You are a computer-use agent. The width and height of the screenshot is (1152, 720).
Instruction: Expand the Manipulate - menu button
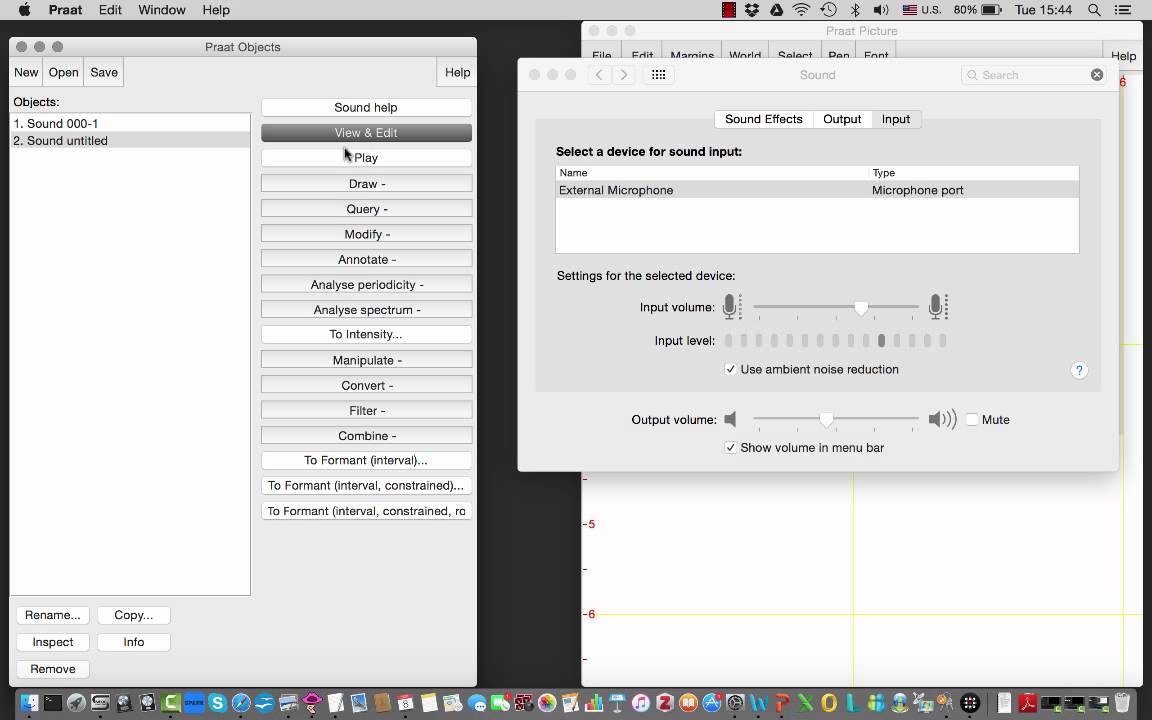tap(367, 360)
